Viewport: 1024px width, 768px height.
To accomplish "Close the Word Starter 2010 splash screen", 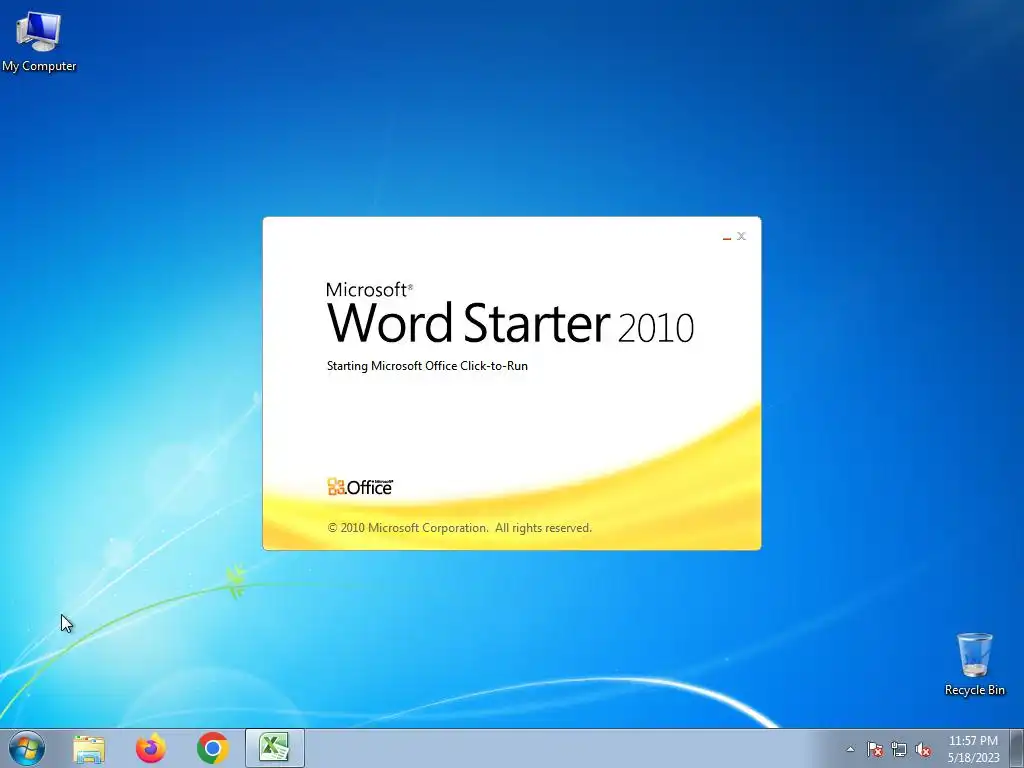I will 741,236.
